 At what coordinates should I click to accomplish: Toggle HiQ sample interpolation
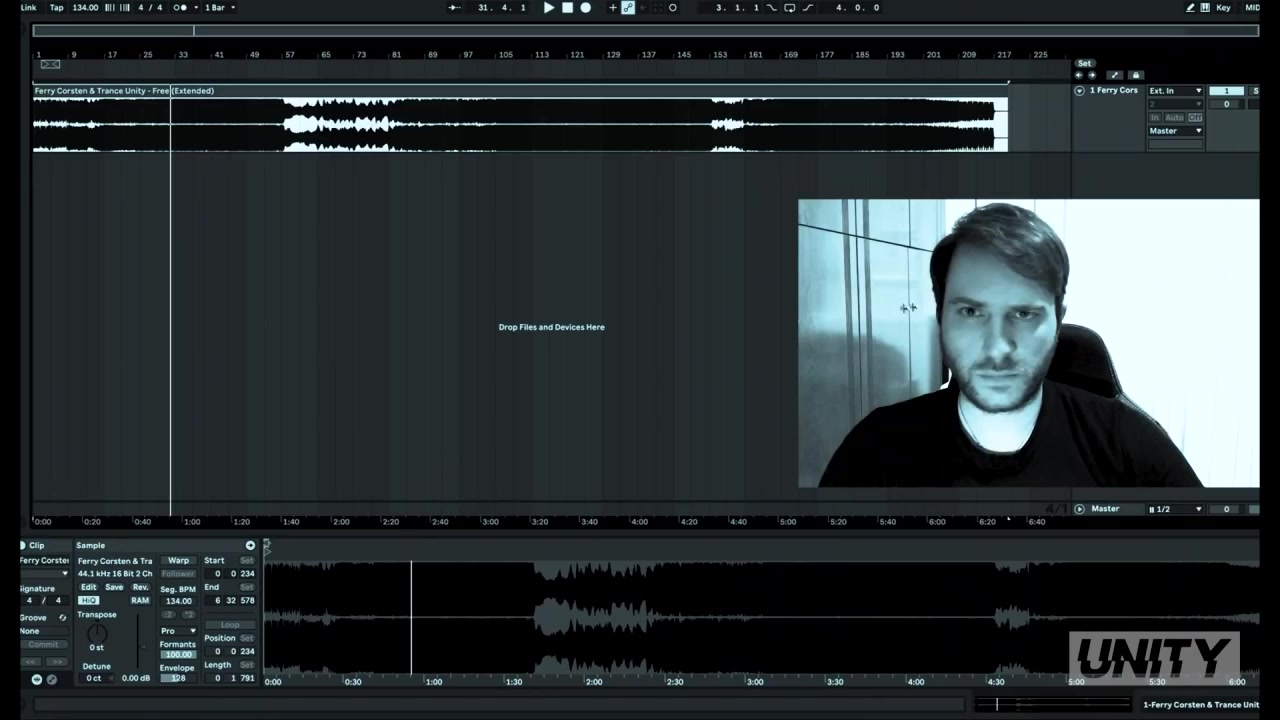(89, 601)
